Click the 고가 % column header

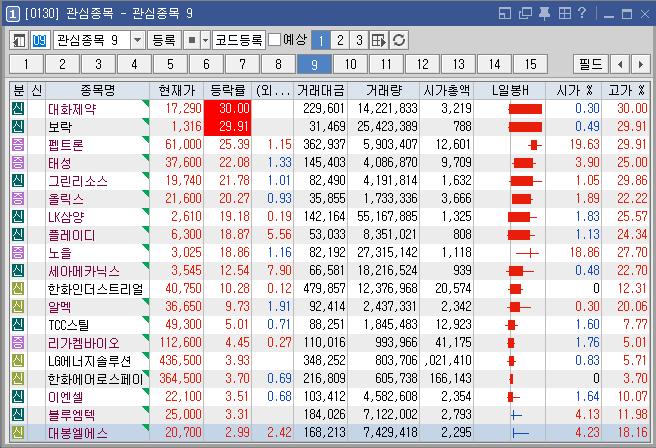pyautogui.click(x=626, y=90)
